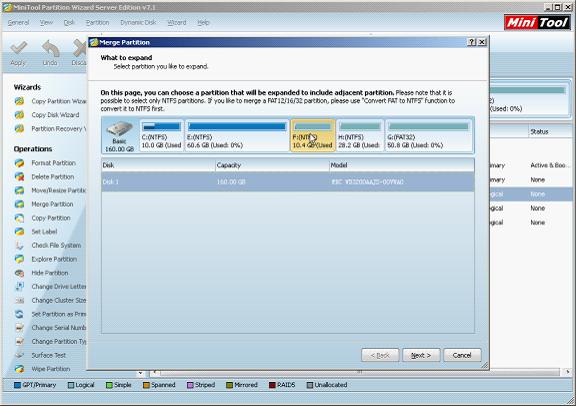Click the Change Drive Letter icon
Viewport: 576px width, 406px height.
pos(19,287)
